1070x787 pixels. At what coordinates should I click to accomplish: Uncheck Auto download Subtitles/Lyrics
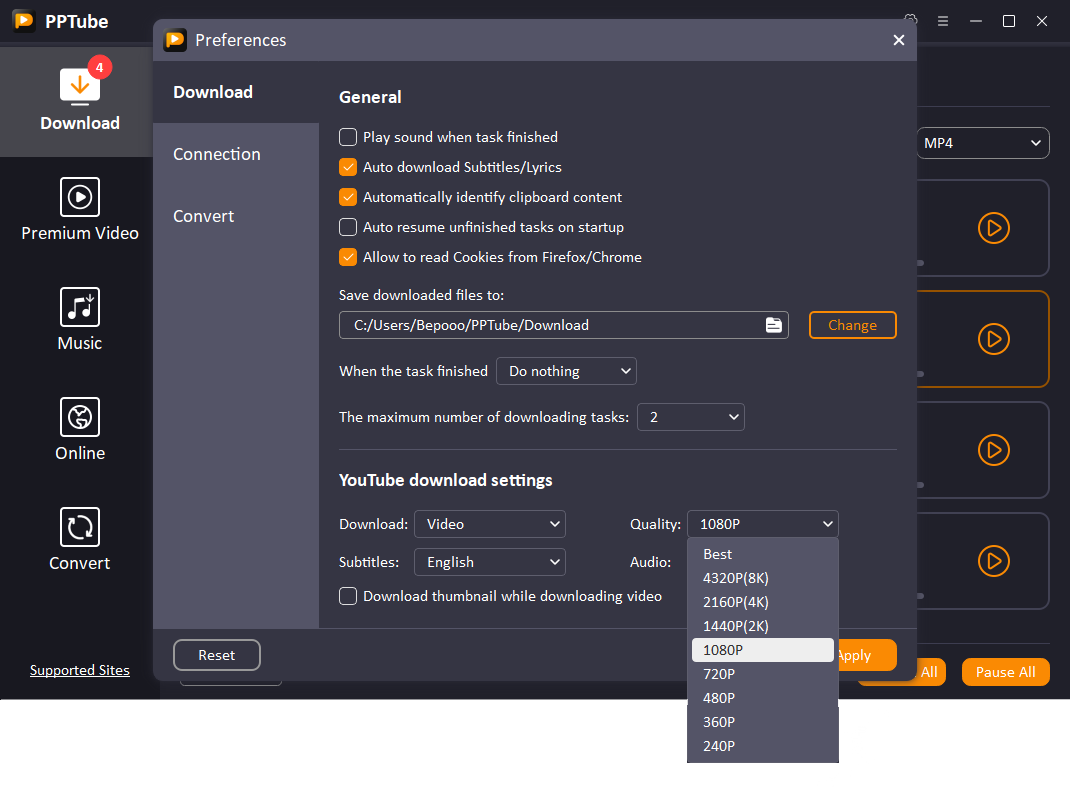pos(348,167)
